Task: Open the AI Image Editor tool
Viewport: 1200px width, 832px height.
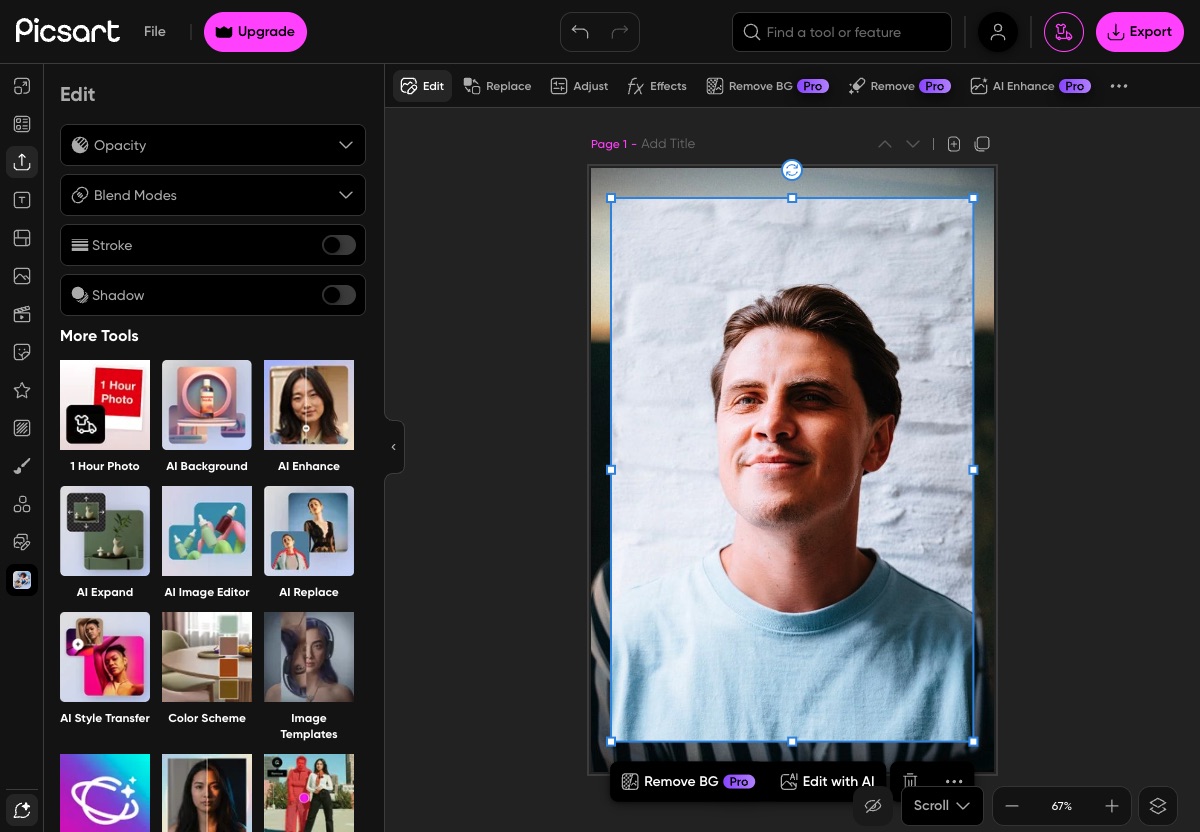Action: pos(207,543)
